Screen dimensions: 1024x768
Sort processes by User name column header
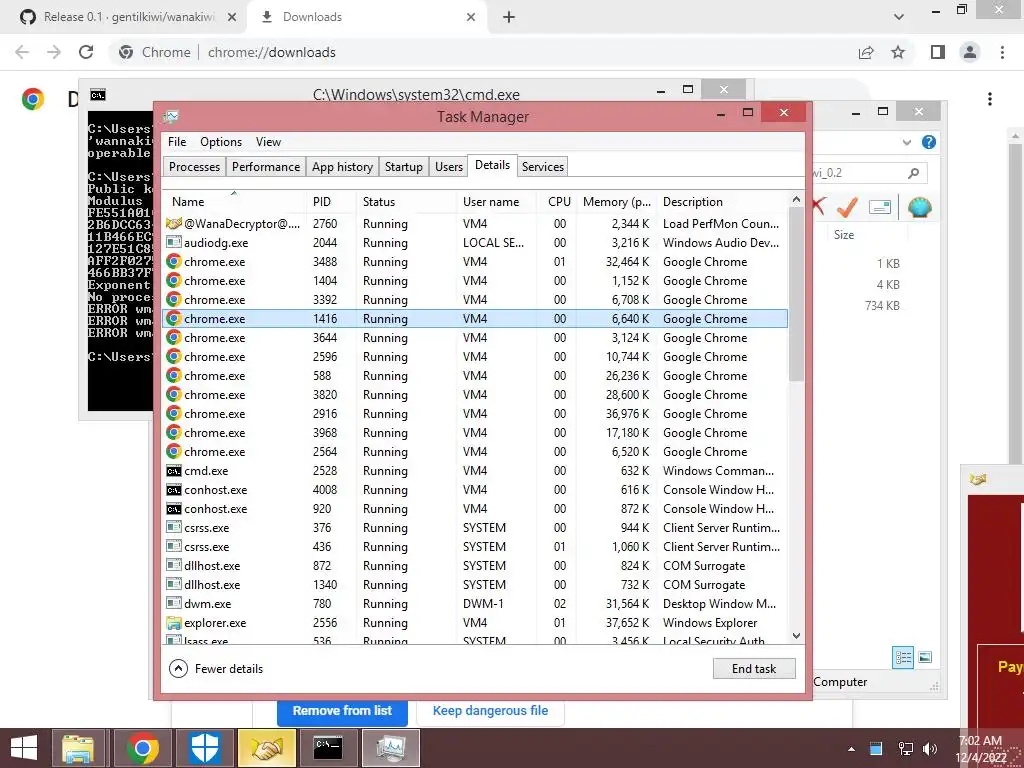(496, 202)
